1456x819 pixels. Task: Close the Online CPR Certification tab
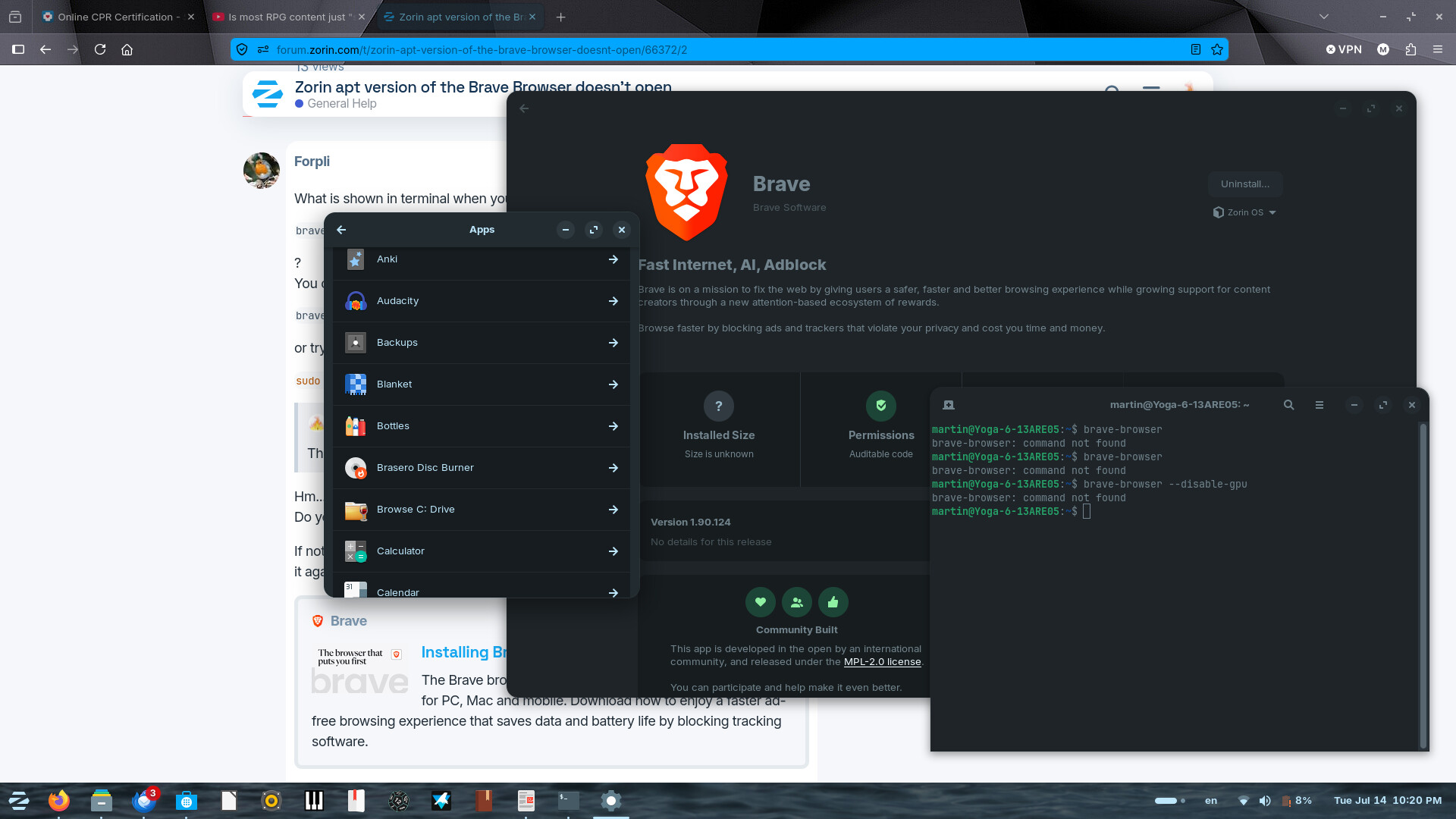coord(190,17)
